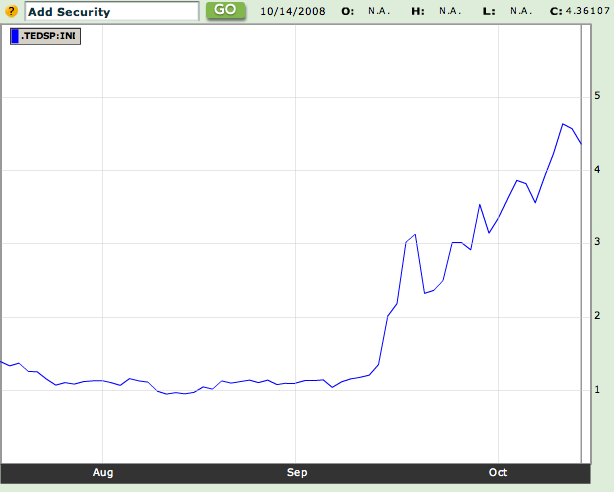Click the green GO button
Image resolution: width=614 pixels, height=492 pixels.
tap(226, 10)
